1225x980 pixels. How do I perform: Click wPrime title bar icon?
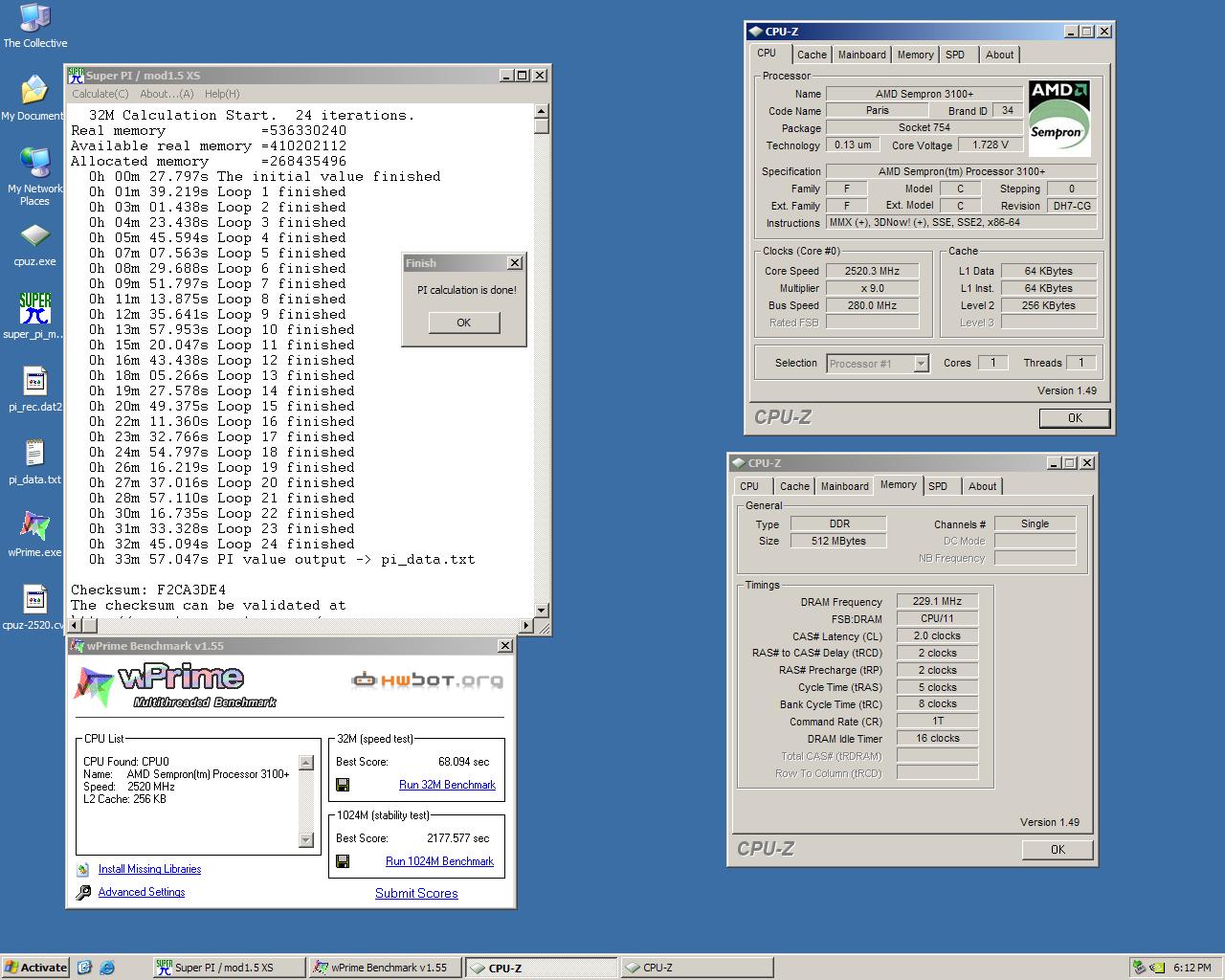click(x=78, y=646)
